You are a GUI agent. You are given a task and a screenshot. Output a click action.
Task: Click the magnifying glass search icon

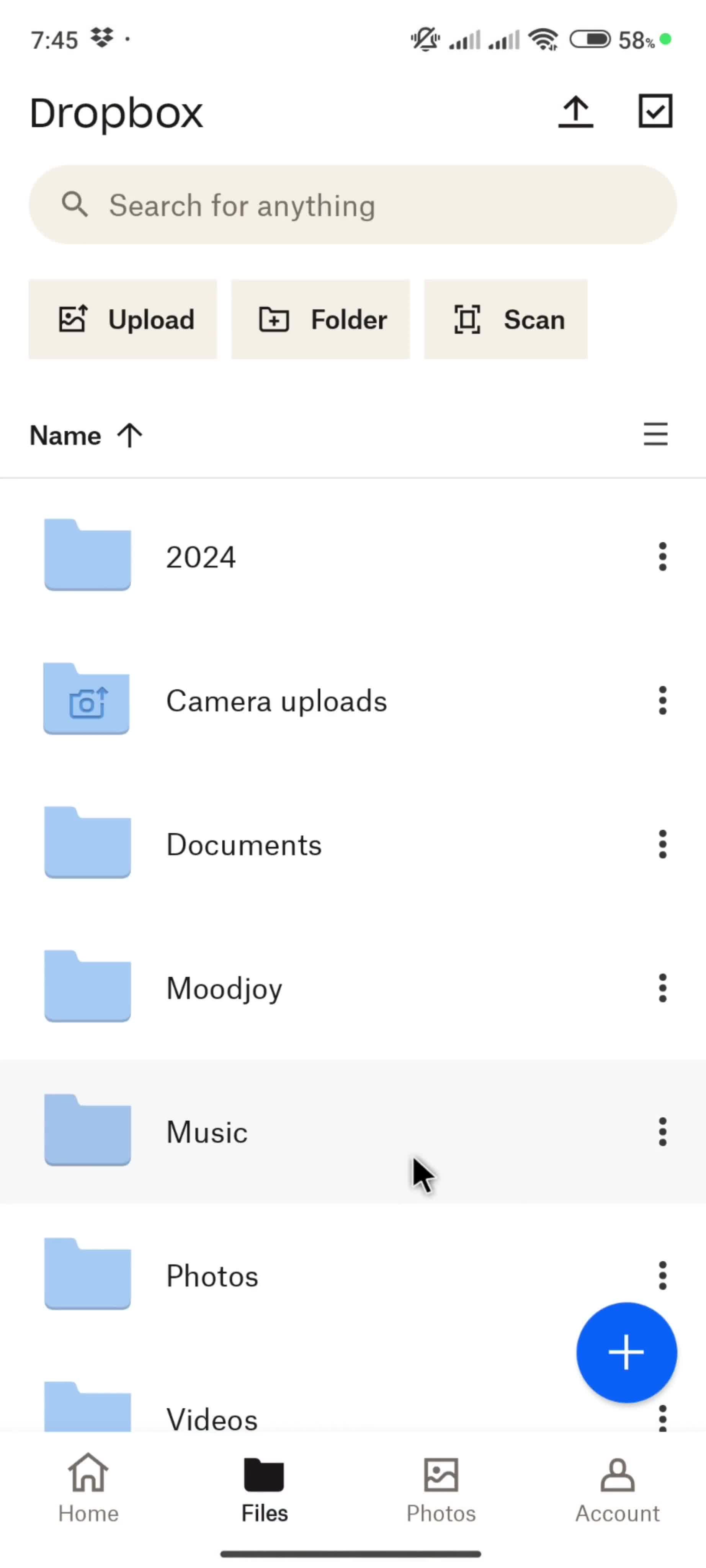click(75, 204)
